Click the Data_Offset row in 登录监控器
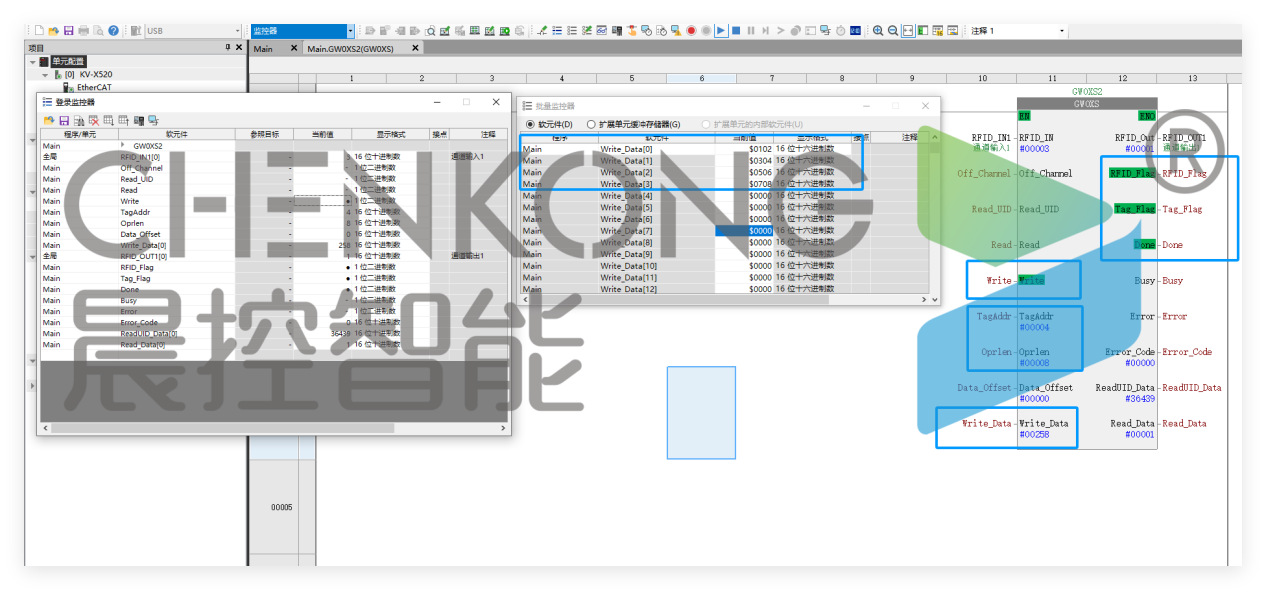Image resolution: width=1266 pixels, height=590 pixels. coord(274,234)
